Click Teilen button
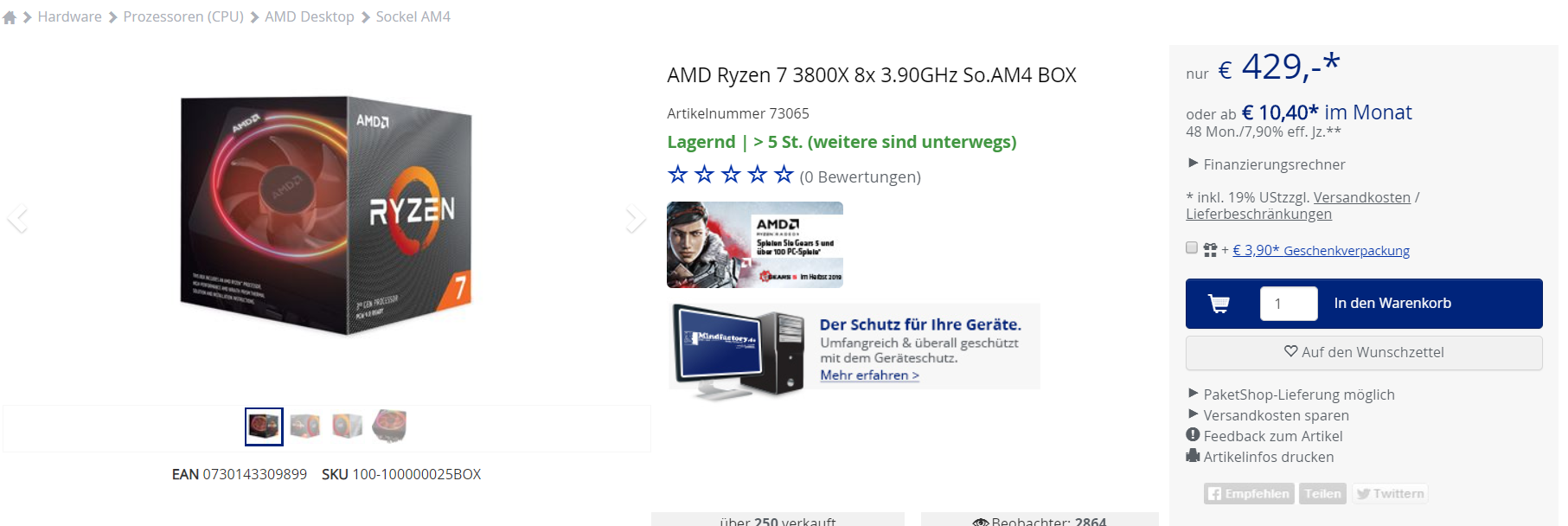The height and width of the screenshot is (526, 1568). click(1323, 494)
